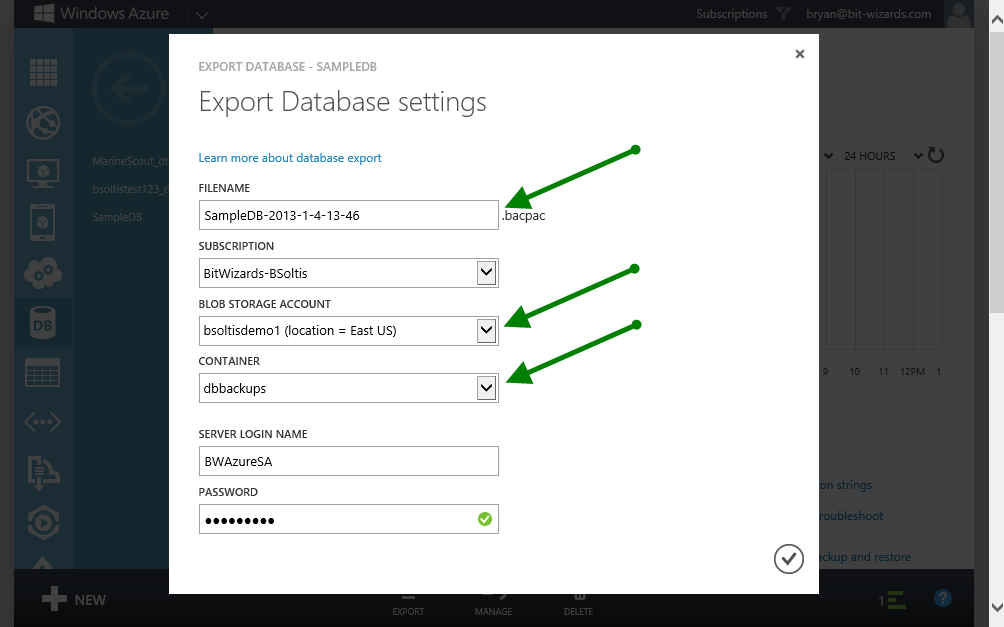Expand the chevron left of 24 HOURS
The image size is (1004, 627).
pos(828,156)
